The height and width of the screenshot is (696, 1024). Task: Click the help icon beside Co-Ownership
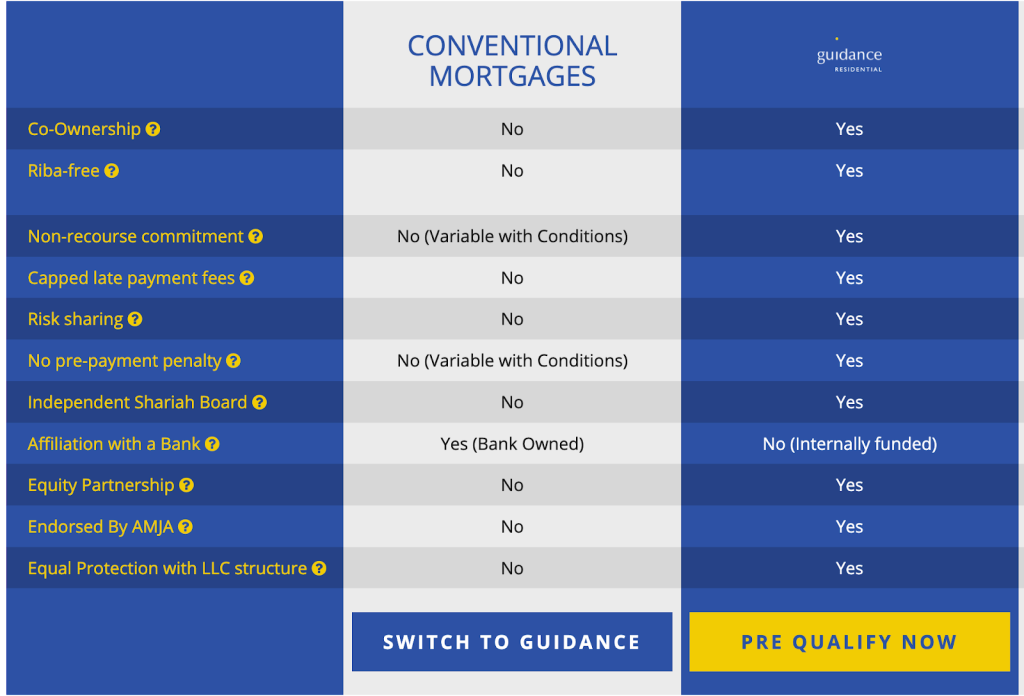coord(153,129)
